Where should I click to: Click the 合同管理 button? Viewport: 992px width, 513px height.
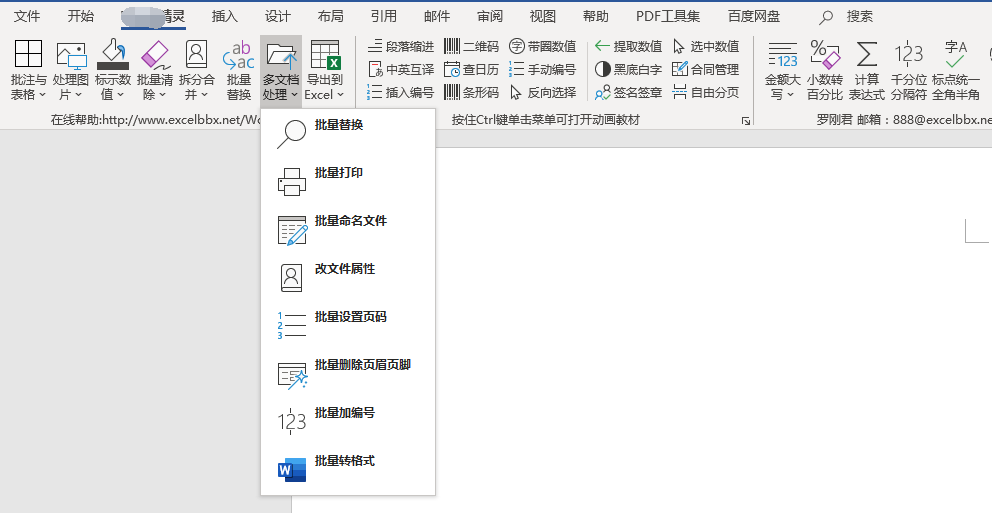pyautogui.click(x=705, y=69)
